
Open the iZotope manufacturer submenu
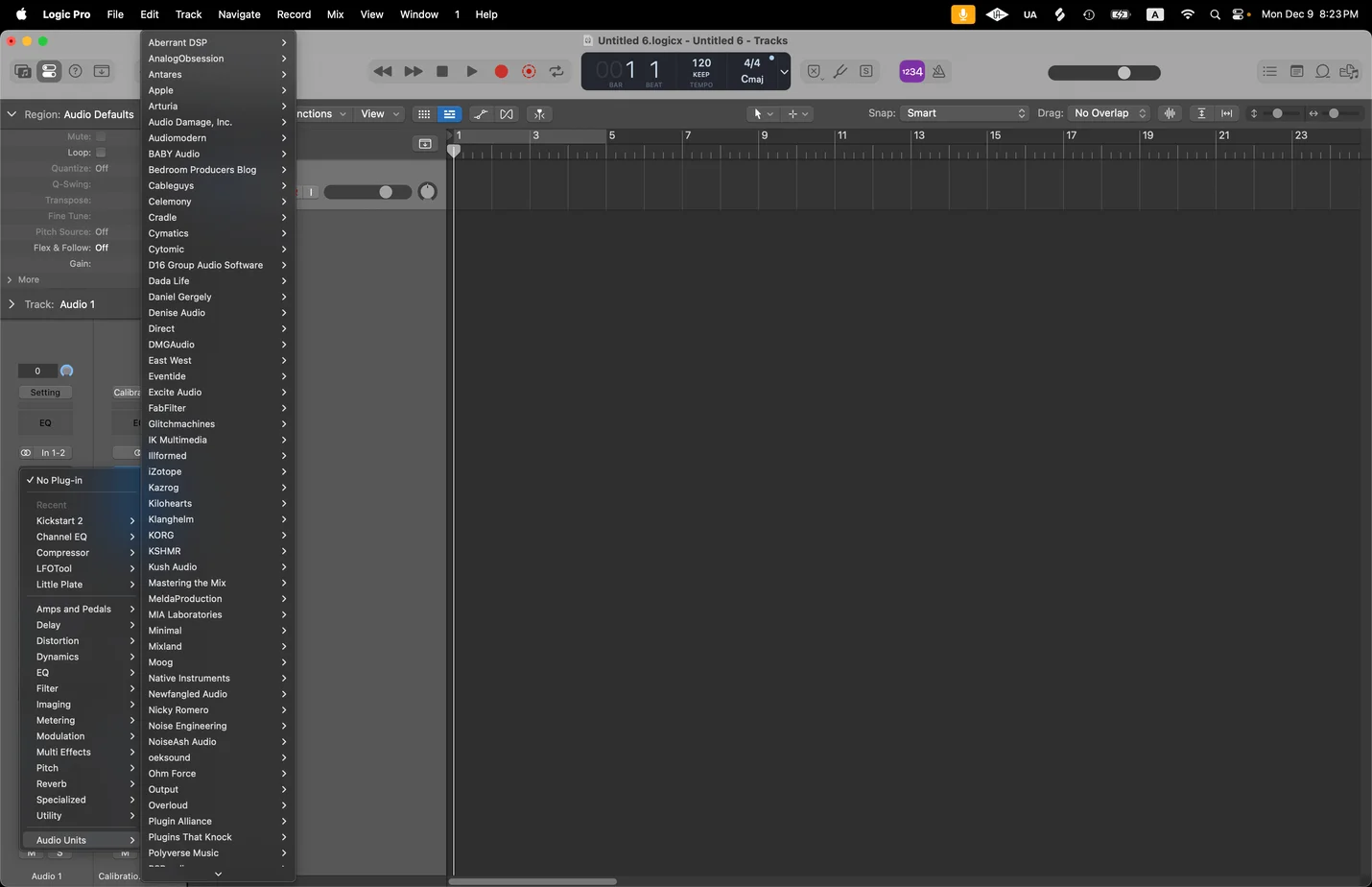(218, 471)
